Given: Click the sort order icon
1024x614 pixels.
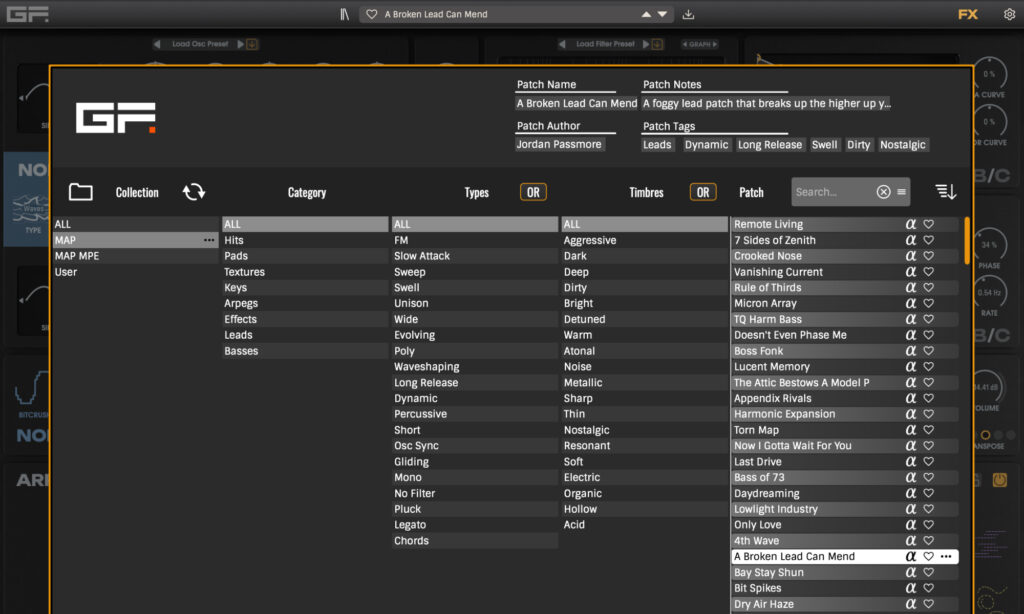Looking at the screenshot, I should click(945, 192).
